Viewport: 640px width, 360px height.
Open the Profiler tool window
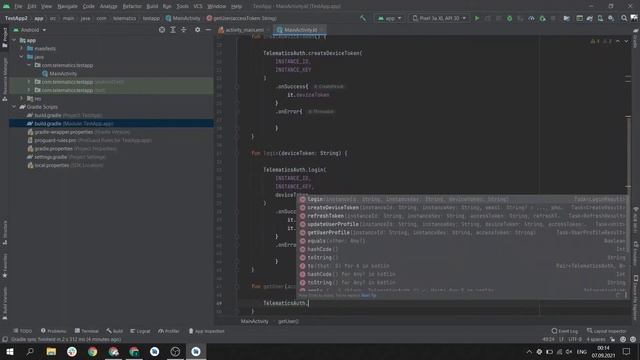pos(169,331)
